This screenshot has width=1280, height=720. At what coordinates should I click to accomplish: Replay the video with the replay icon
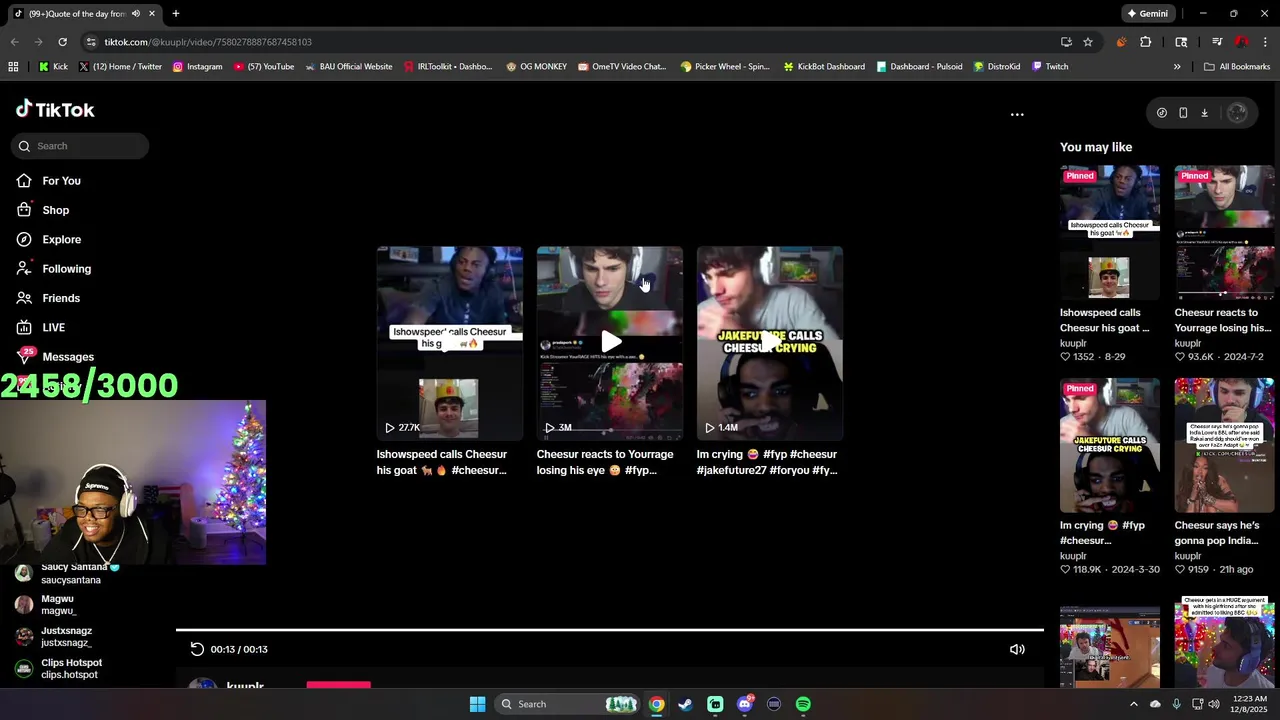click(197, 649)
